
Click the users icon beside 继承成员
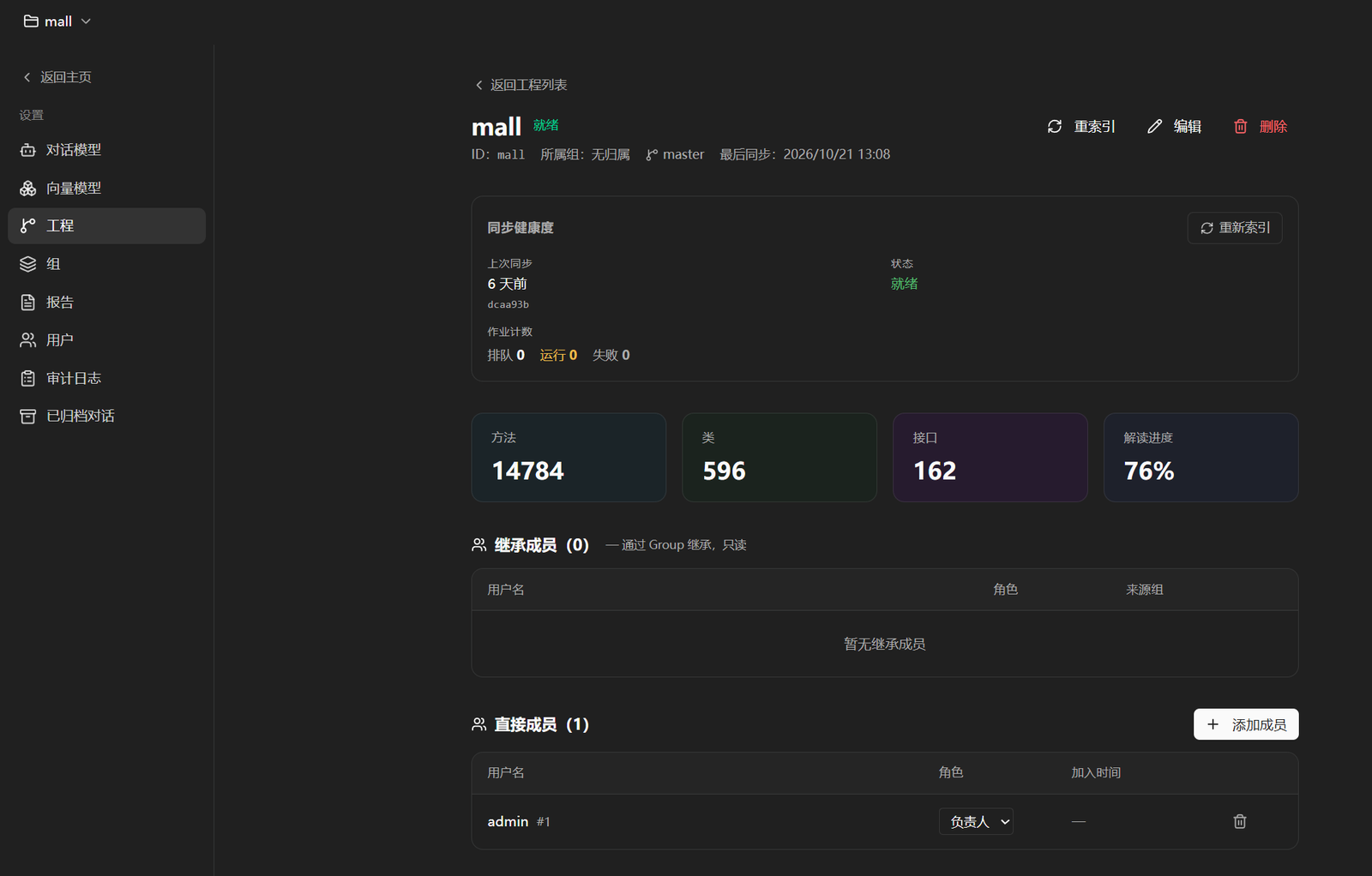click(479, 545)
